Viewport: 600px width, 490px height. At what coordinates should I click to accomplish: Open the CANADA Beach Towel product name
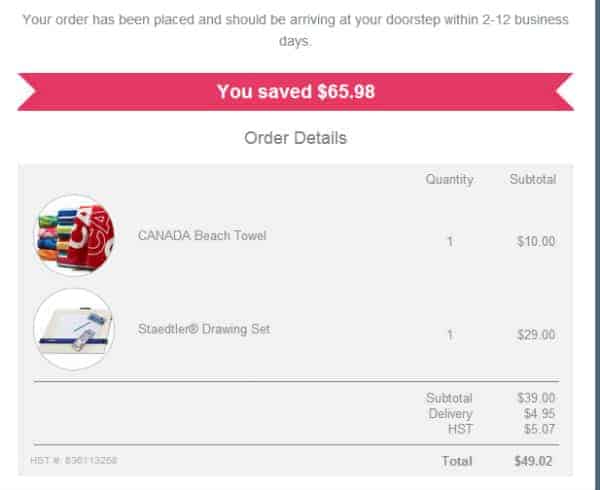point(202,235)
